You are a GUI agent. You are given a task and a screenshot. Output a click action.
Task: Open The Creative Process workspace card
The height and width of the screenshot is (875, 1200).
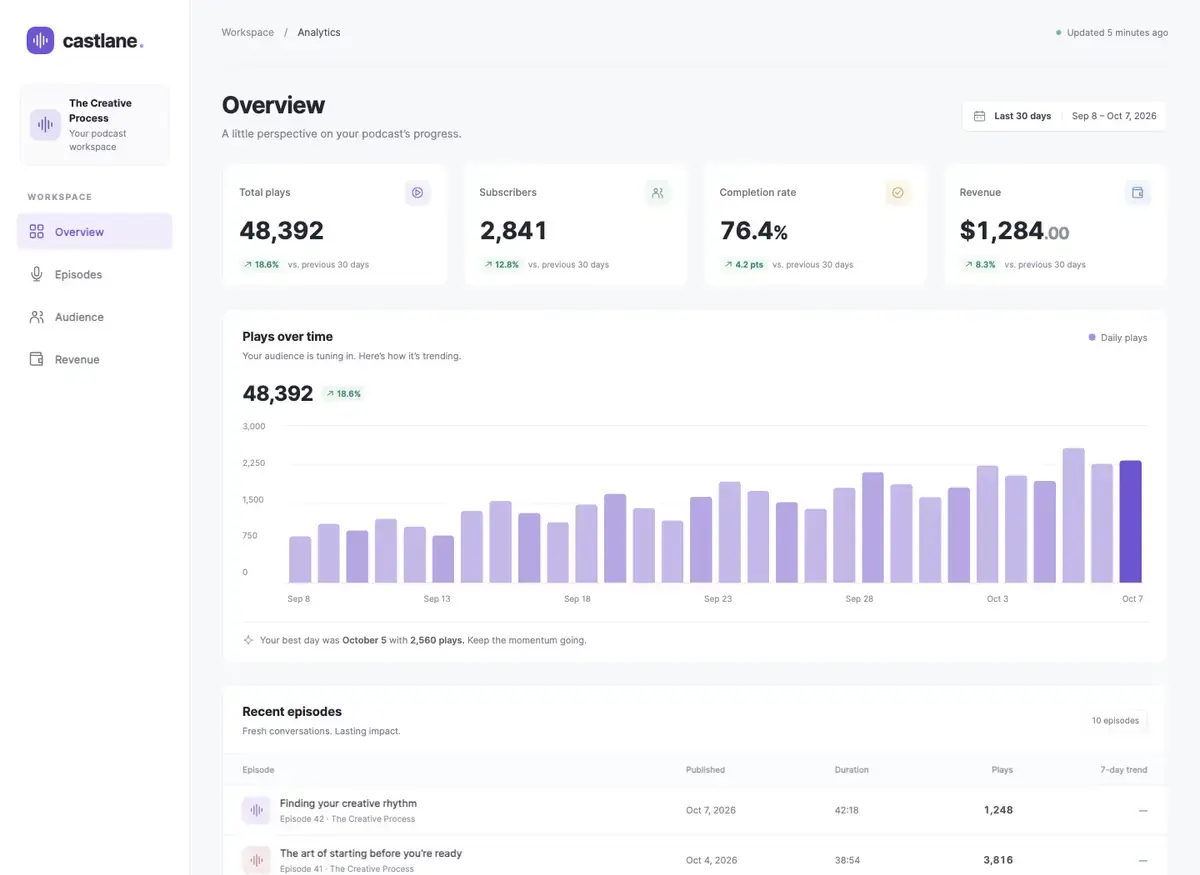tap(95, 125)
